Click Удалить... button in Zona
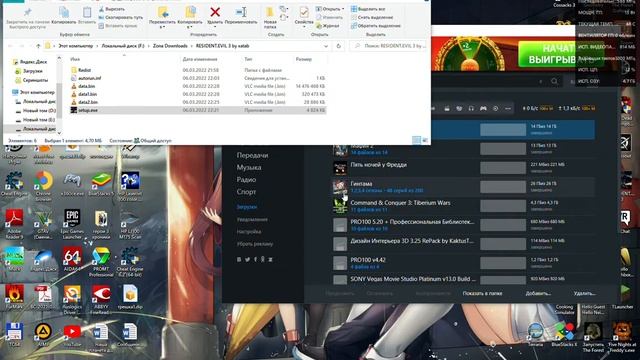The height and width of the screenshot is (360, 640). tap(584, 293)
